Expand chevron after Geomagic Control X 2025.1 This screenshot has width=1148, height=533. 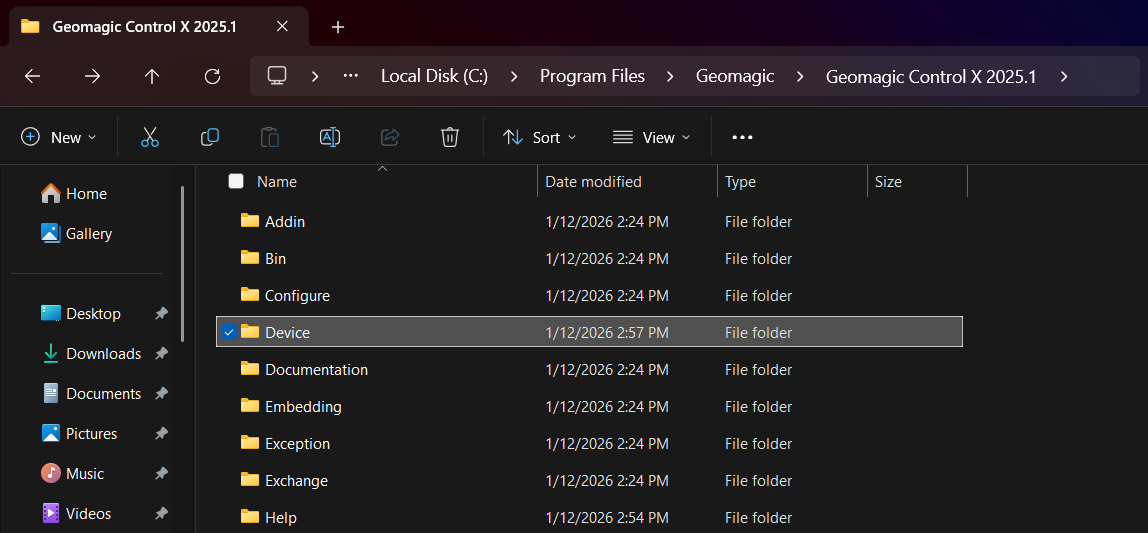coord(1063,76)
